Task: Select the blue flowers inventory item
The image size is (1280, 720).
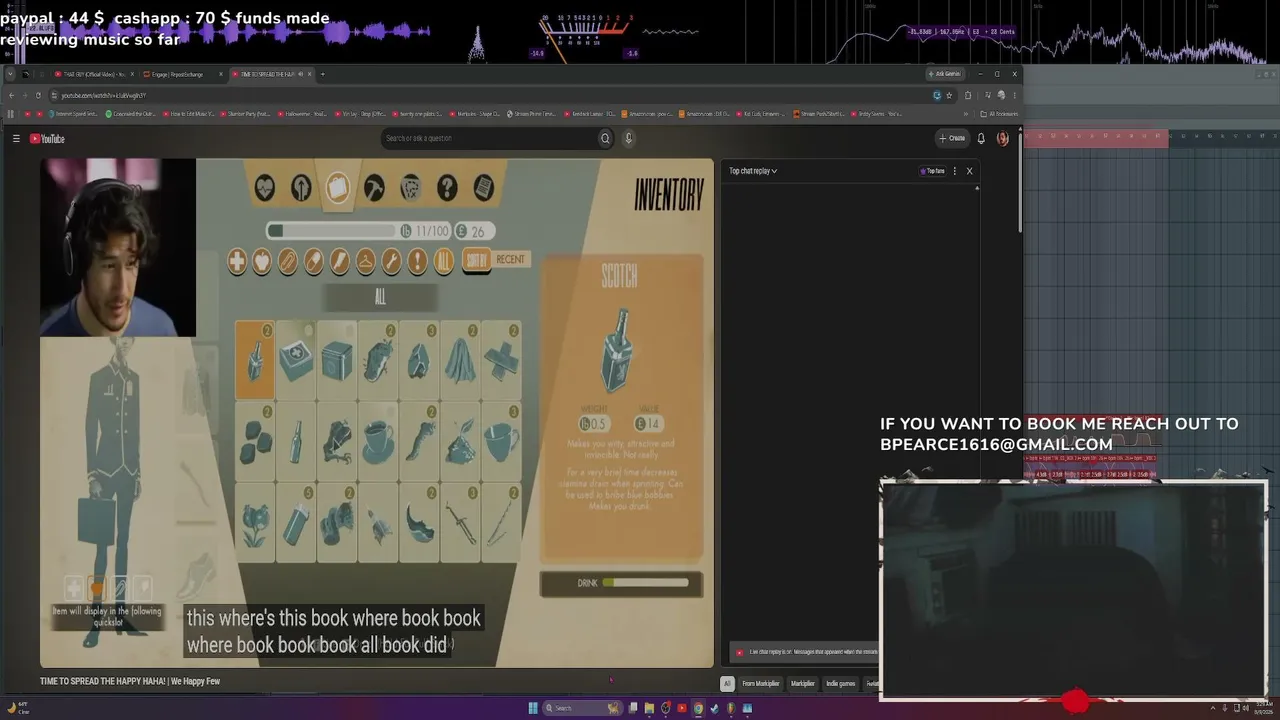Action: point(254,523)
